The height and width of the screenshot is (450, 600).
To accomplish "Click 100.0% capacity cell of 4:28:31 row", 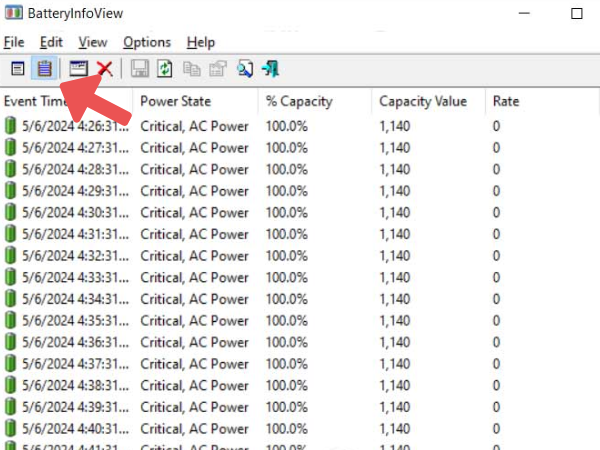I will click(x=287, y=169).
